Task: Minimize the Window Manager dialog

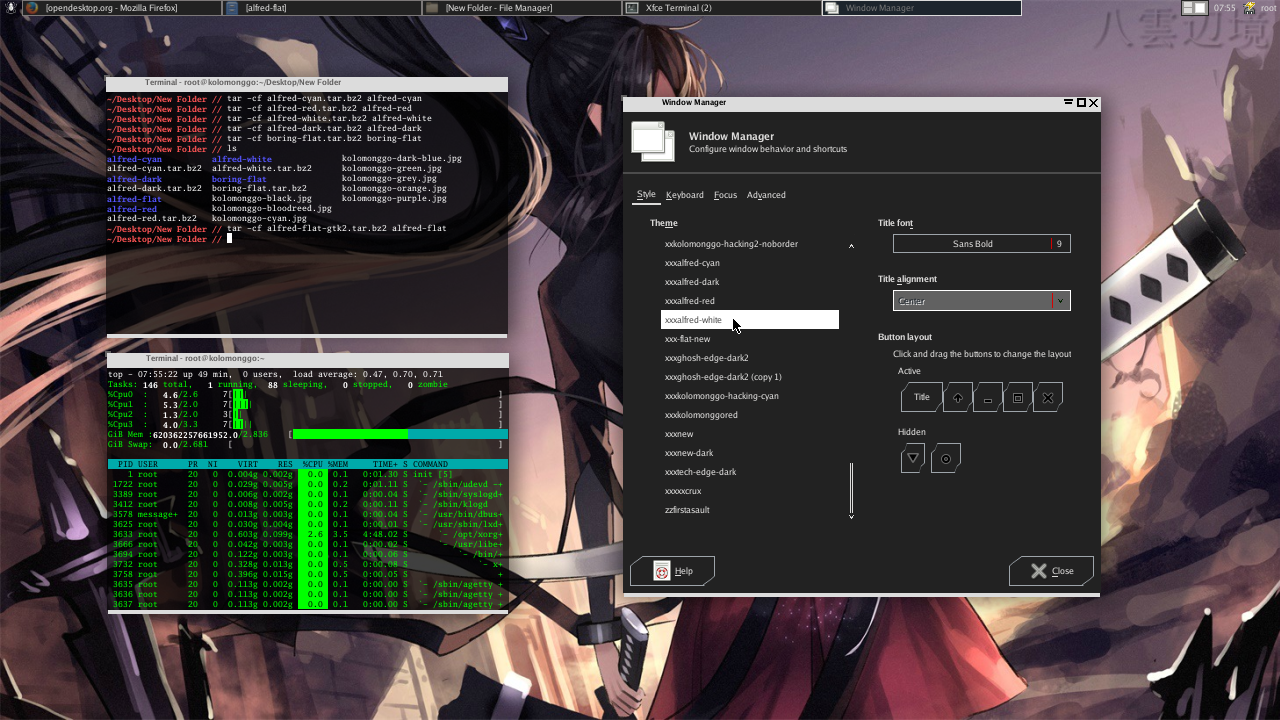Action: point(1069,103)
